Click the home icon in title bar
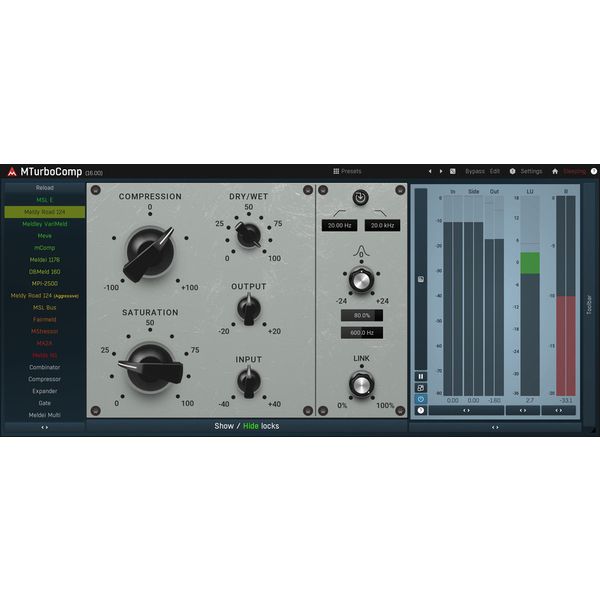 pyautogui.click(x=555, y=171)
